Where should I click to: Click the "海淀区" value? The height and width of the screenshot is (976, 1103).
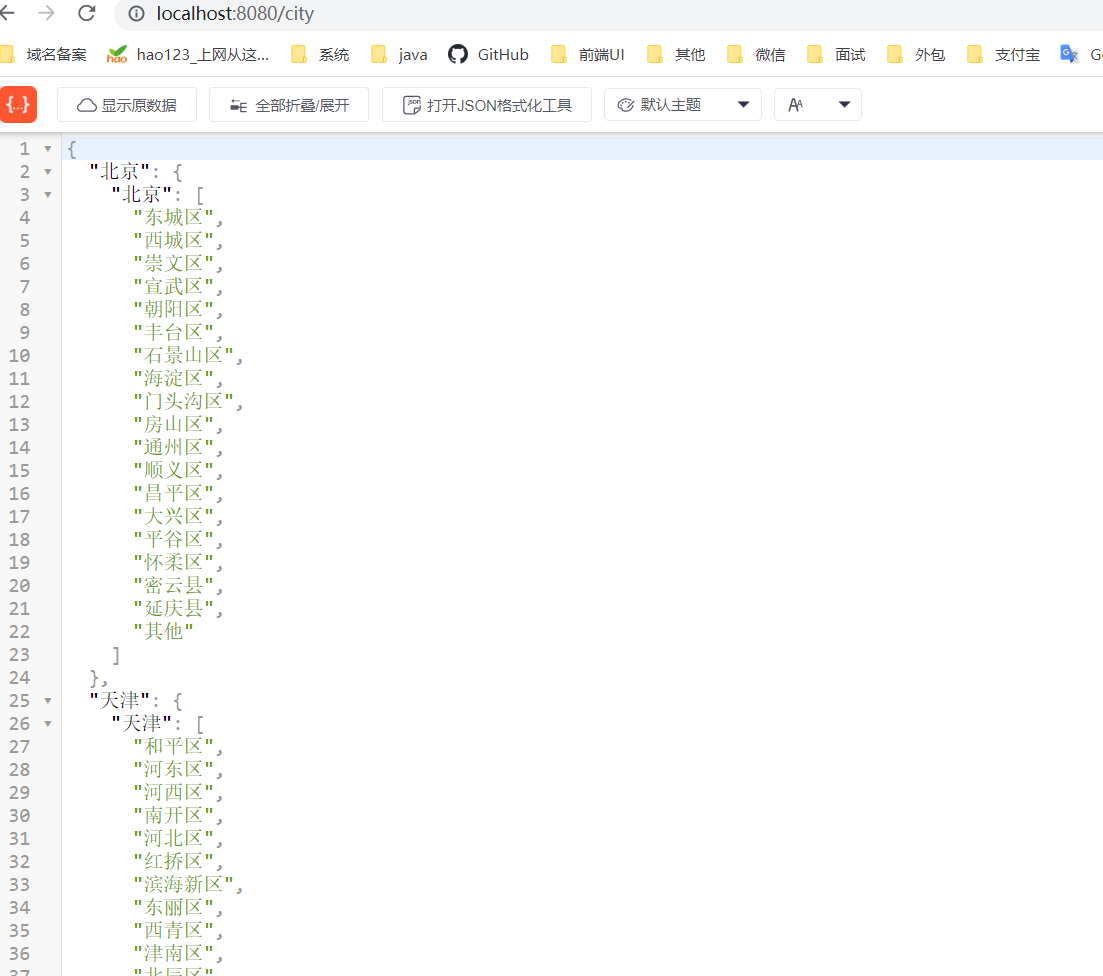click(x=174, y=378)
